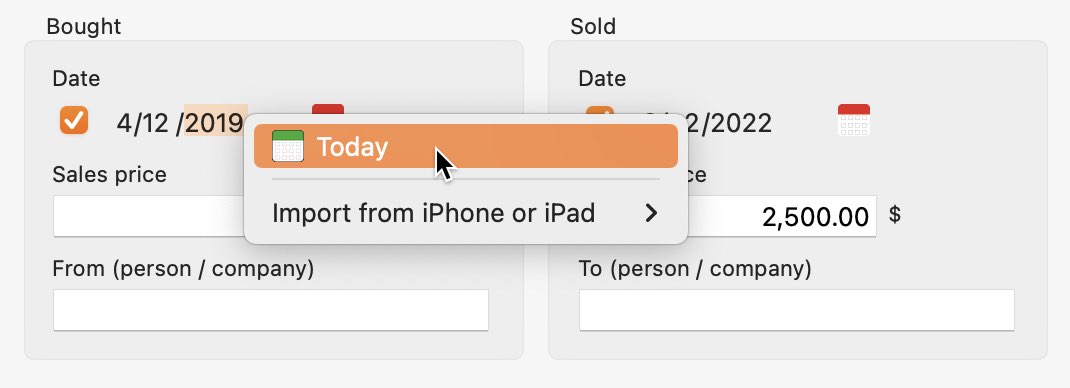Select the day 12 in the Bought date
Screen dimensions: 1070x388
(154, 123)
